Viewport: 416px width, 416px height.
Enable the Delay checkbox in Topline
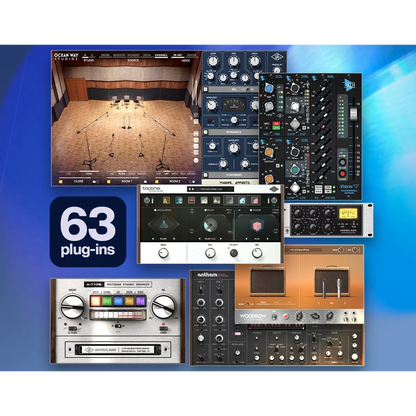click(205, 210)
